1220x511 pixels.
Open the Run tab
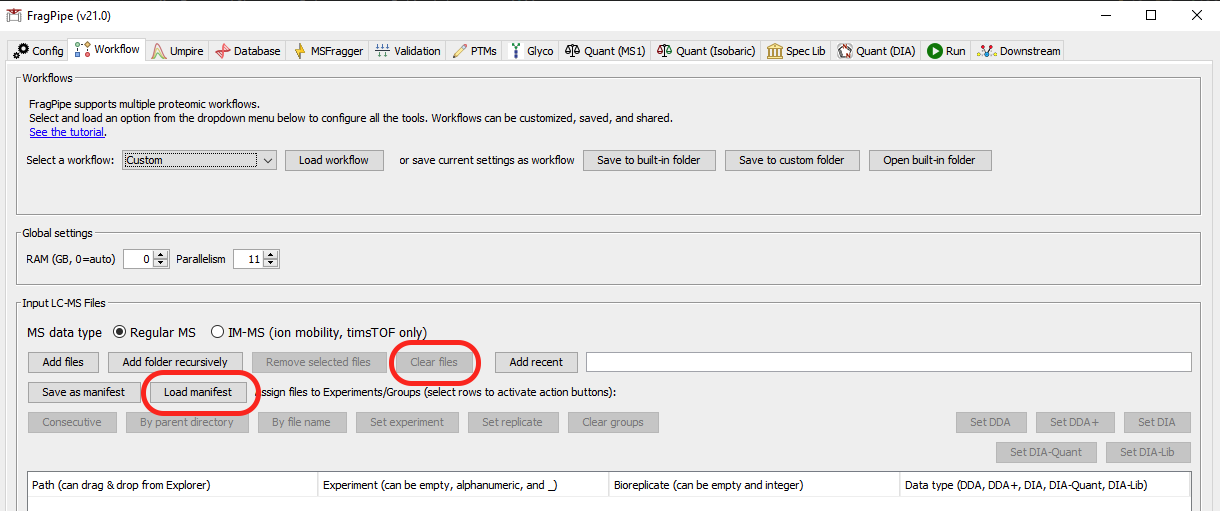[x=946, y=51]
